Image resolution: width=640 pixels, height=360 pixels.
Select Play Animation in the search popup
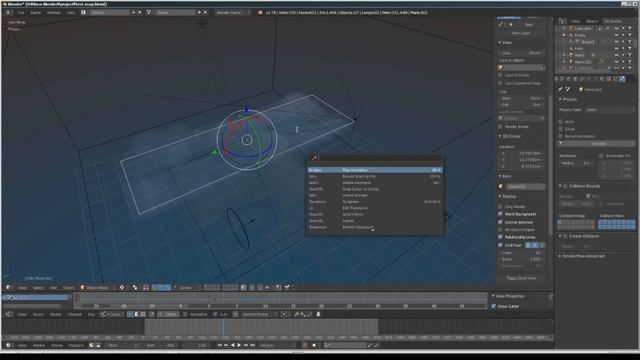click(374, 170)
